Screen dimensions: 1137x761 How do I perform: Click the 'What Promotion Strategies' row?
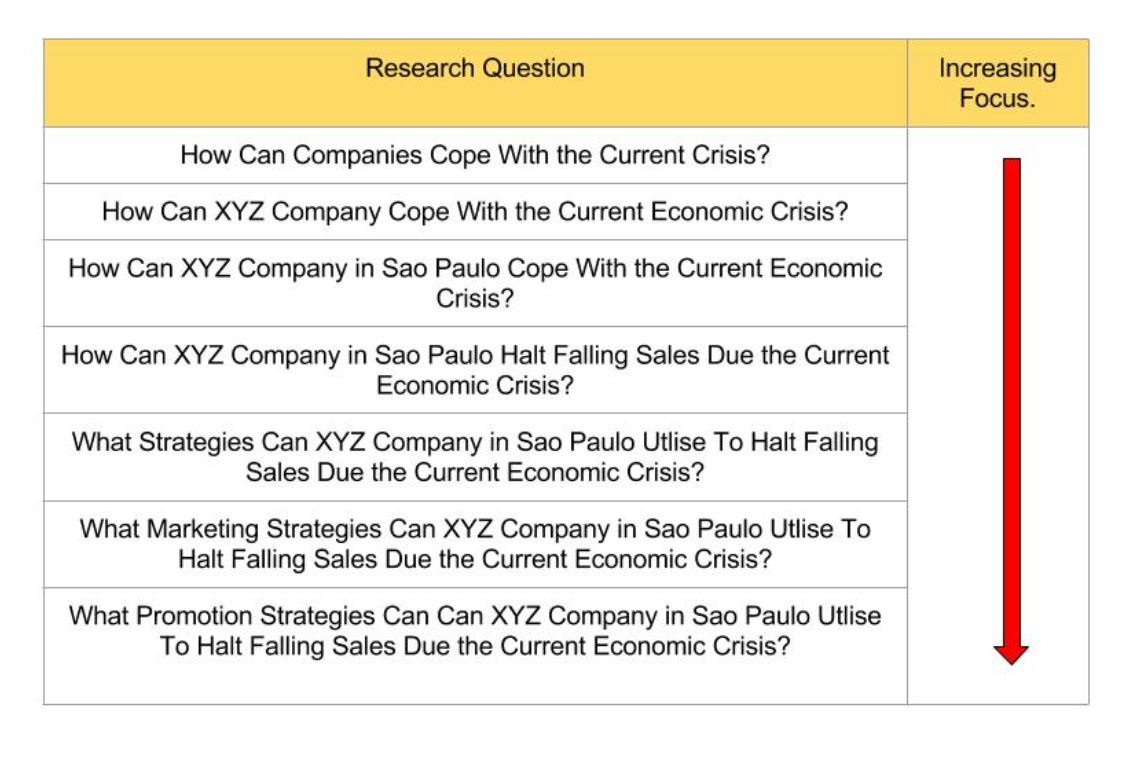tap(475, 646)
